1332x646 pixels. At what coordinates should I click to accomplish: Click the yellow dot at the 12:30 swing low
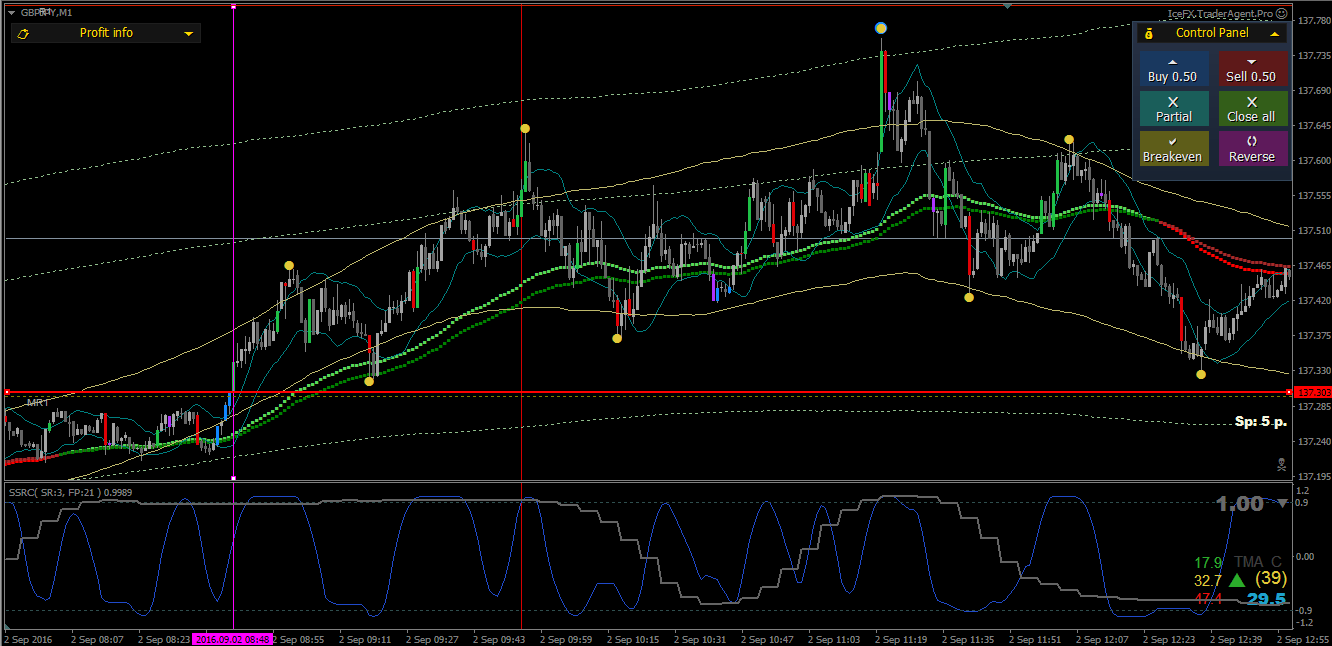tap(1201, 374)
